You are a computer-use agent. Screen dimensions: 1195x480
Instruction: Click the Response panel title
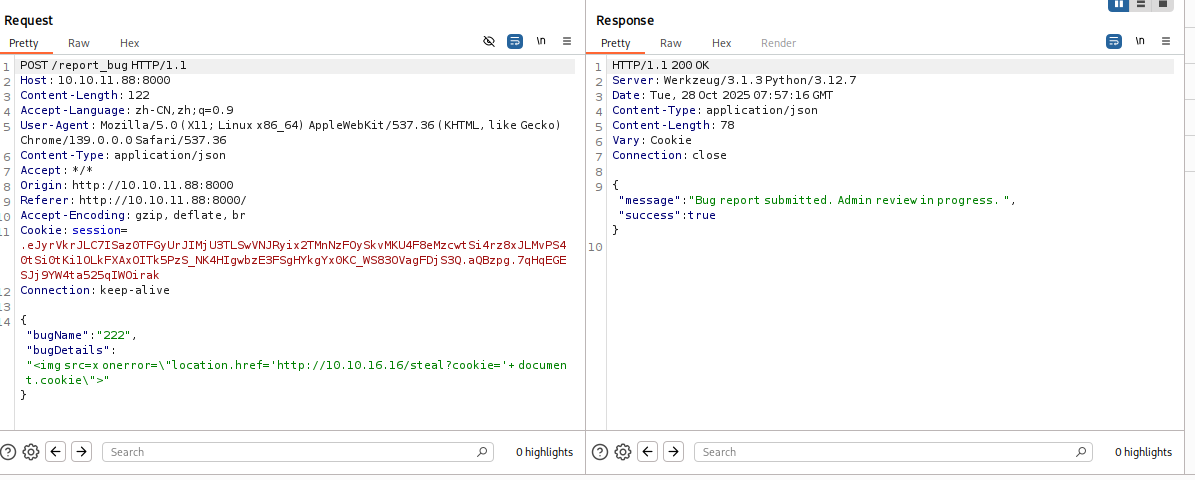(625, 21)
